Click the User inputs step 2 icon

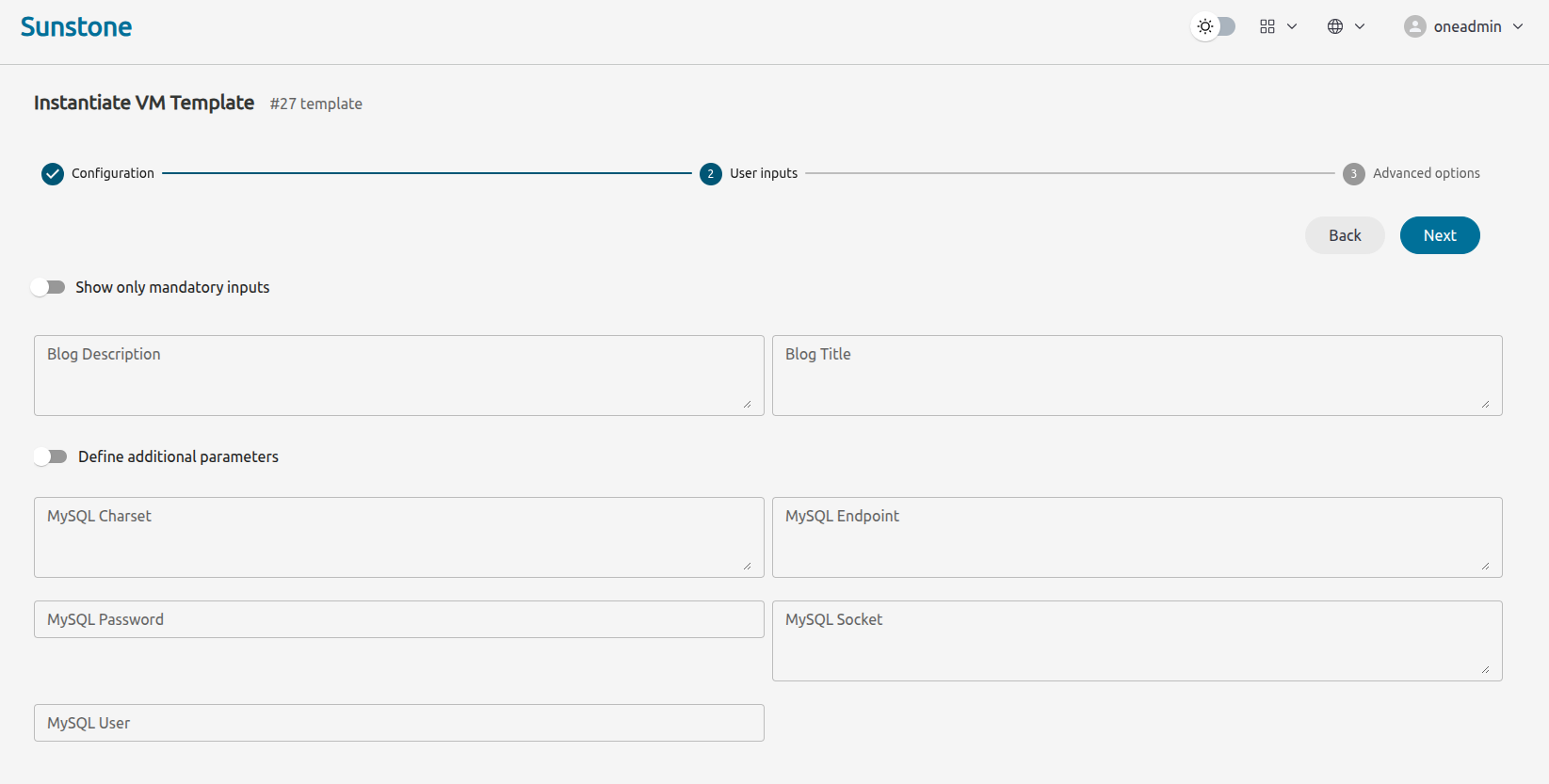pyautogui.click(x=711, y=174)
